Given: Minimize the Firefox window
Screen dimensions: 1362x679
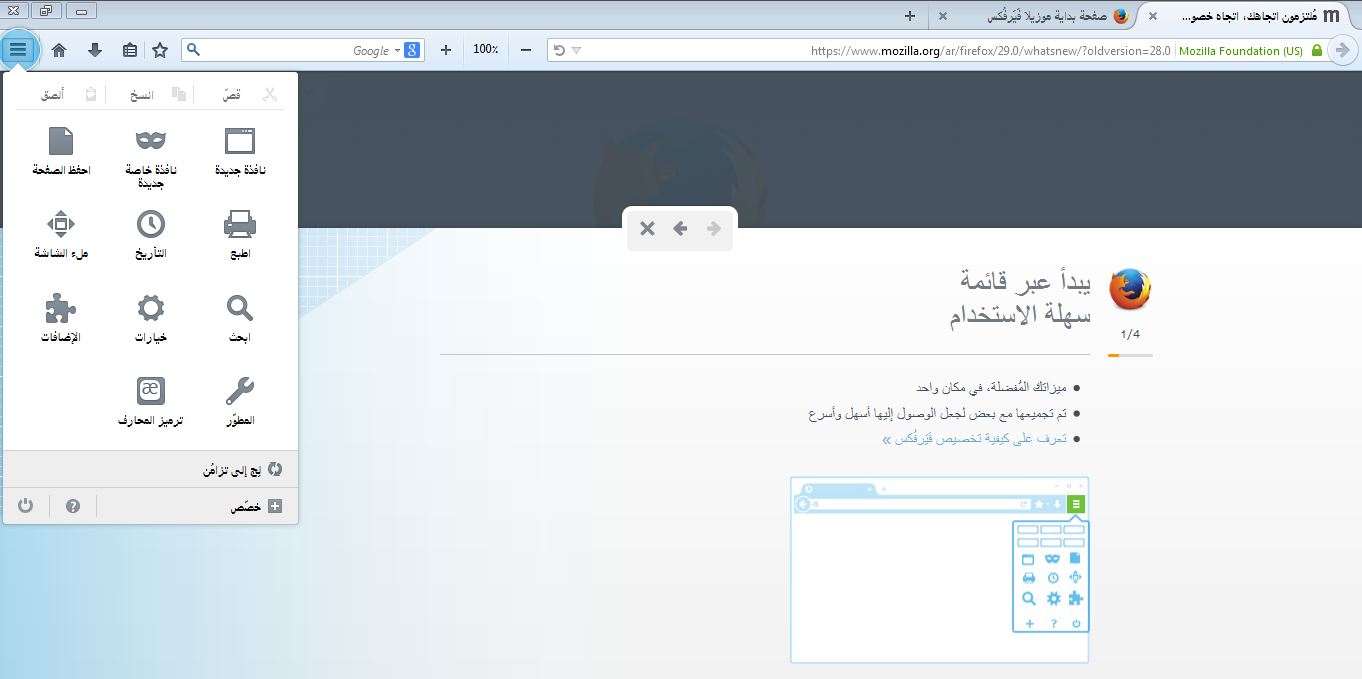Looking at the screenshot, I should 81,10.
